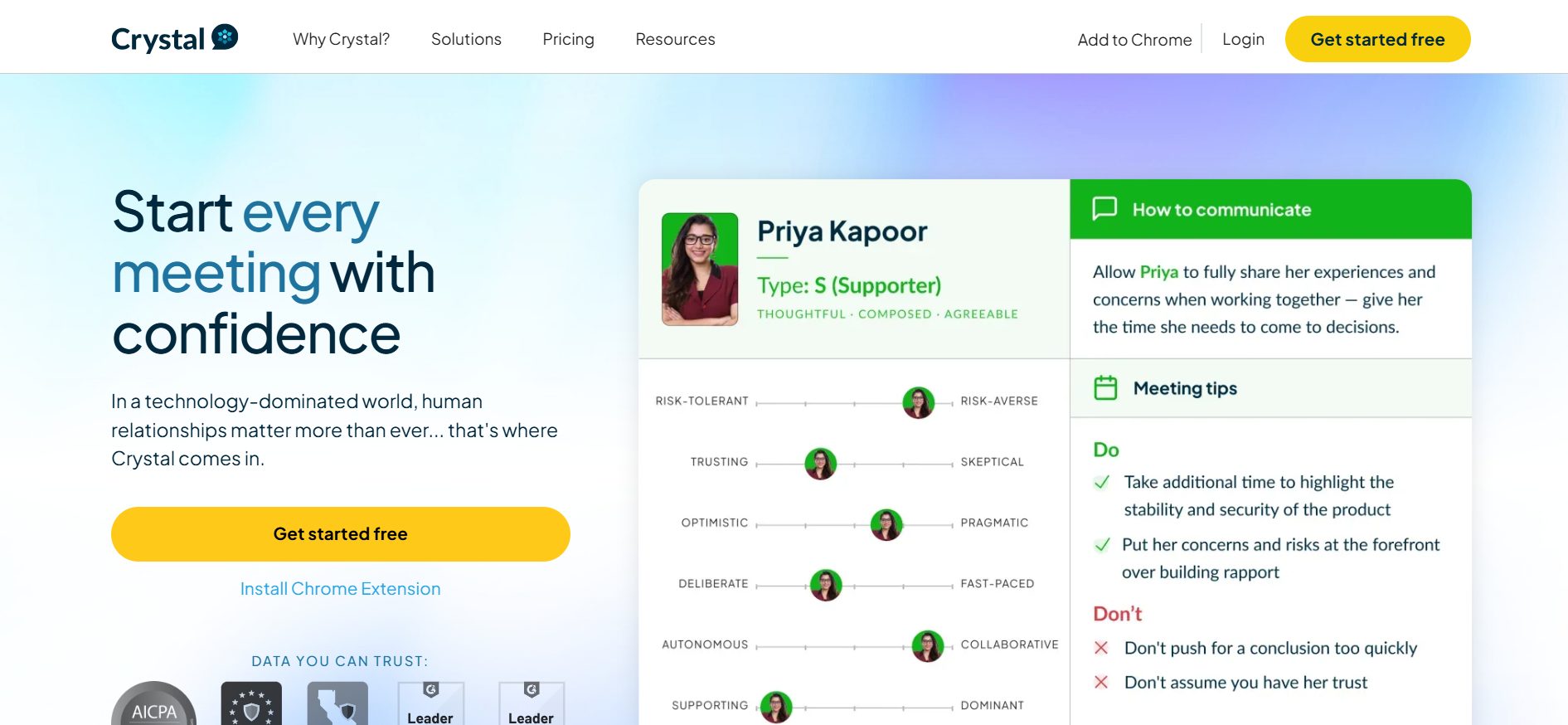1568x725 pixels.
Task: Click Priya Kapoor's profile photo
Action: pos(700,269)
